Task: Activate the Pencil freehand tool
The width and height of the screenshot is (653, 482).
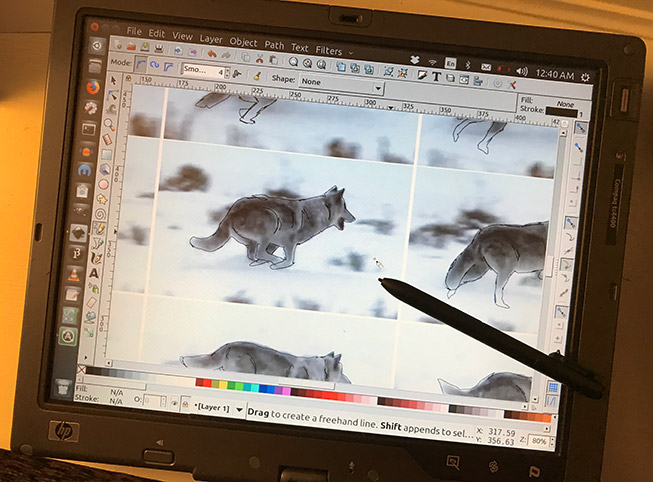Action: pos(99,228)
